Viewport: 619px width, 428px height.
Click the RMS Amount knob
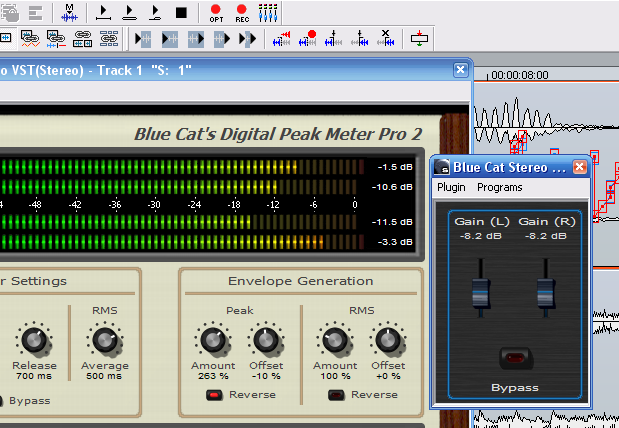tap(335, 340)
